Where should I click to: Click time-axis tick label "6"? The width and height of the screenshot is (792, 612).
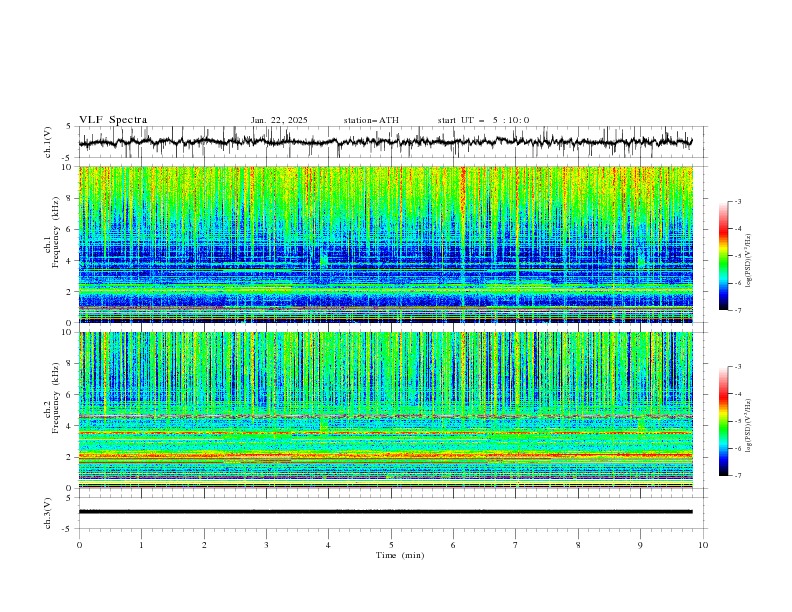tap(453, 545)
